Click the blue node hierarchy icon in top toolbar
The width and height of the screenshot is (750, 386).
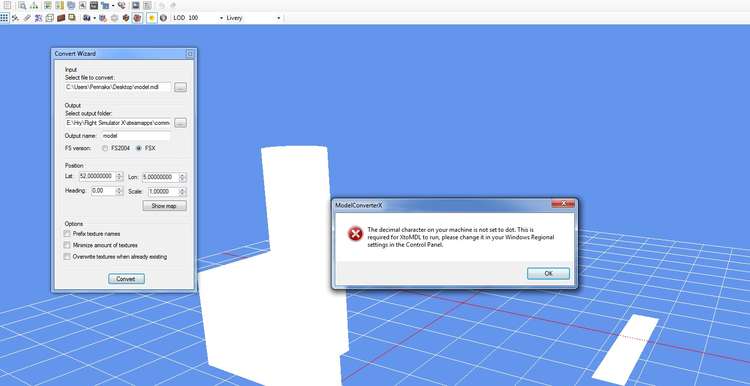(x=105, y=6)
